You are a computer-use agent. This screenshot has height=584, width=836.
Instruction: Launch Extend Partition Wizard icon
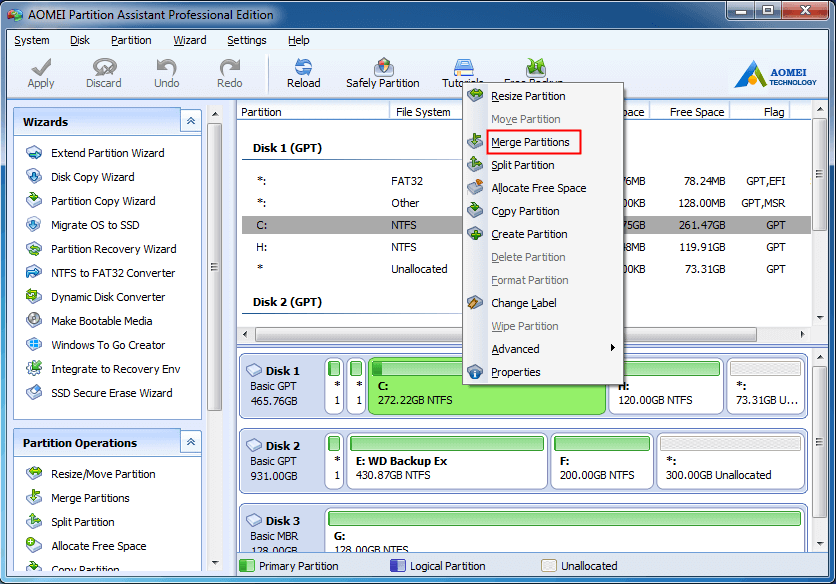pyautogui.click(x=34, y=153)
